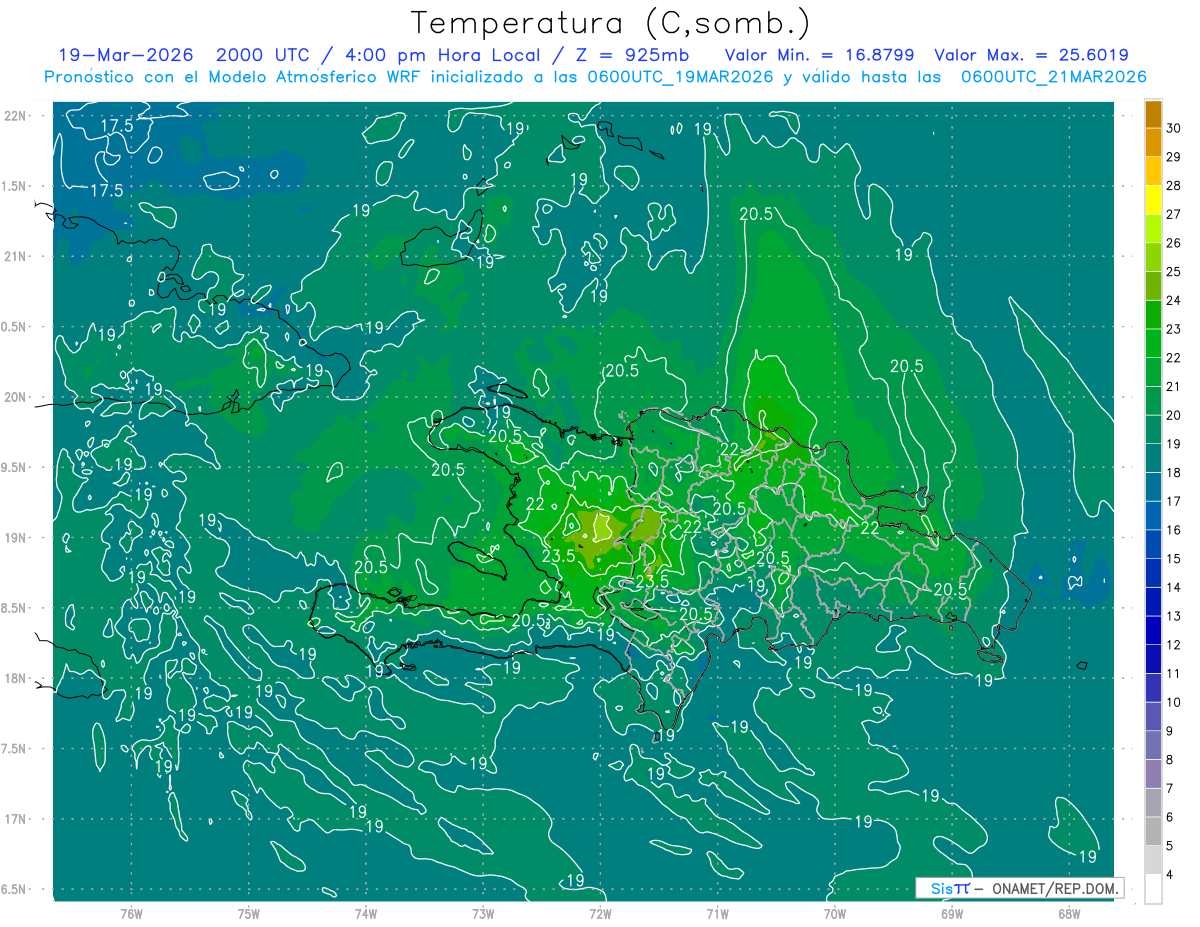
Task: Click the 22N latitude axis label
Action: click(x=16, y=116)
